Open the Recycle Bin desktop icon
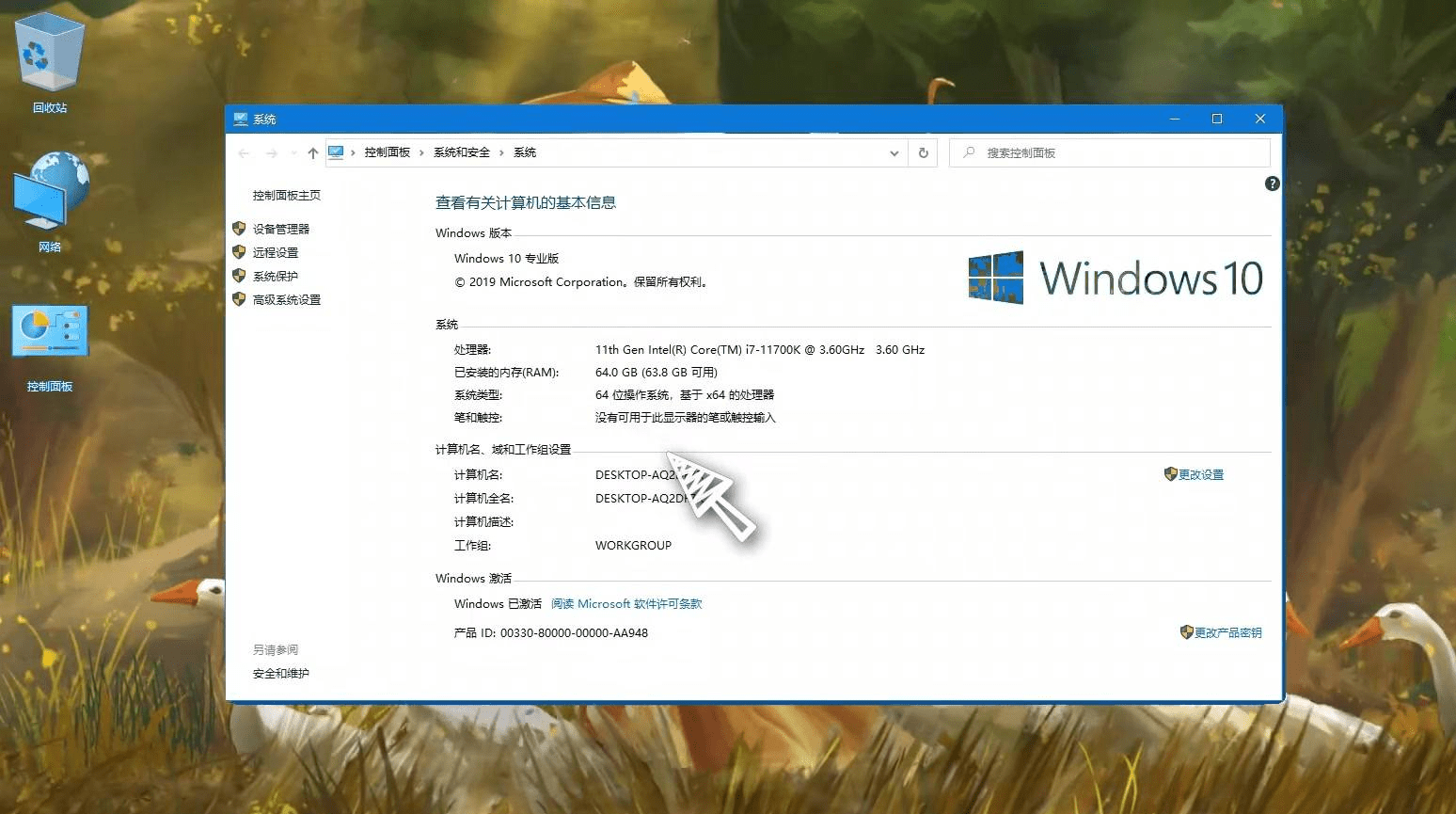 50,61
